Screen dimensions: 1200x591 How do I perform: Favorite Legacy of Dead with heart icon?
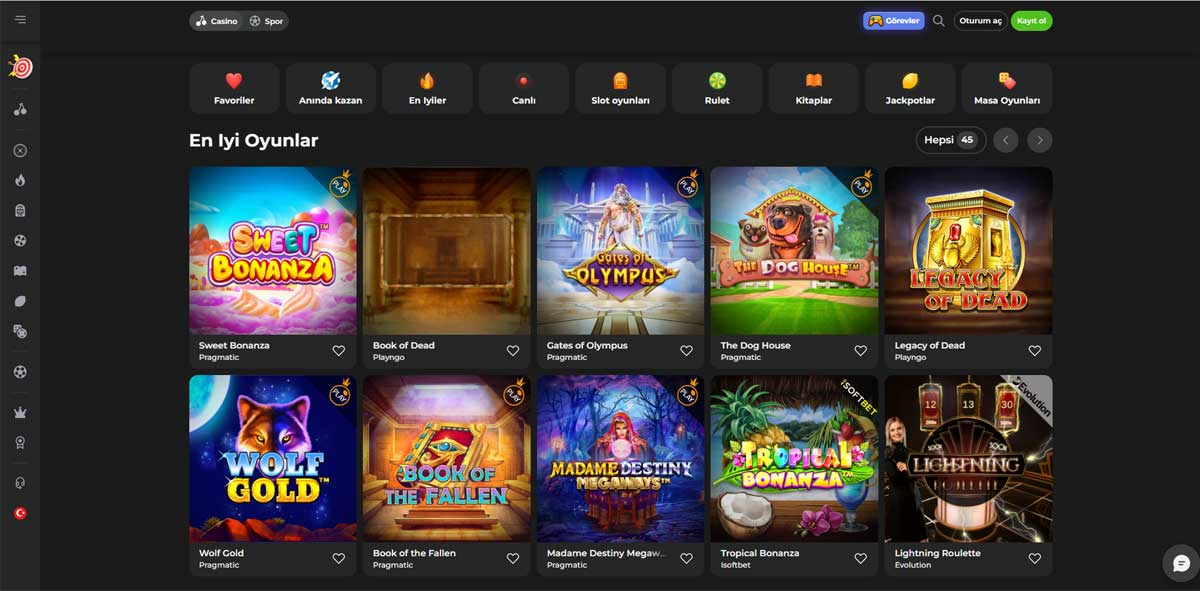[x=1034, y=351]
